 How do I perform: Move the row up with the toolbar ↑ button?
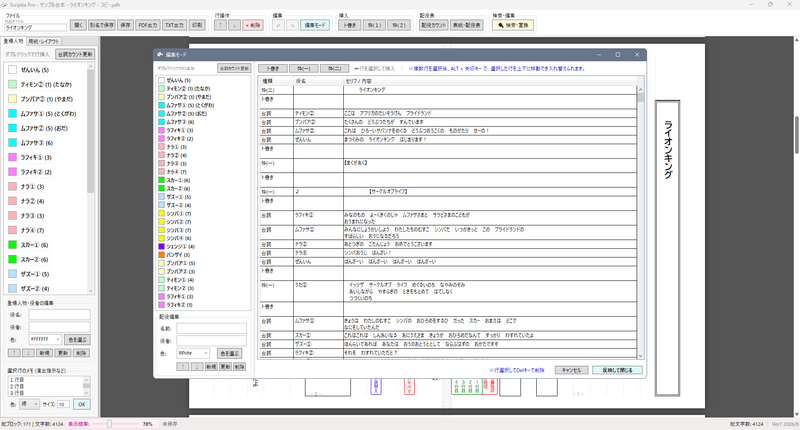pos(220,25)
